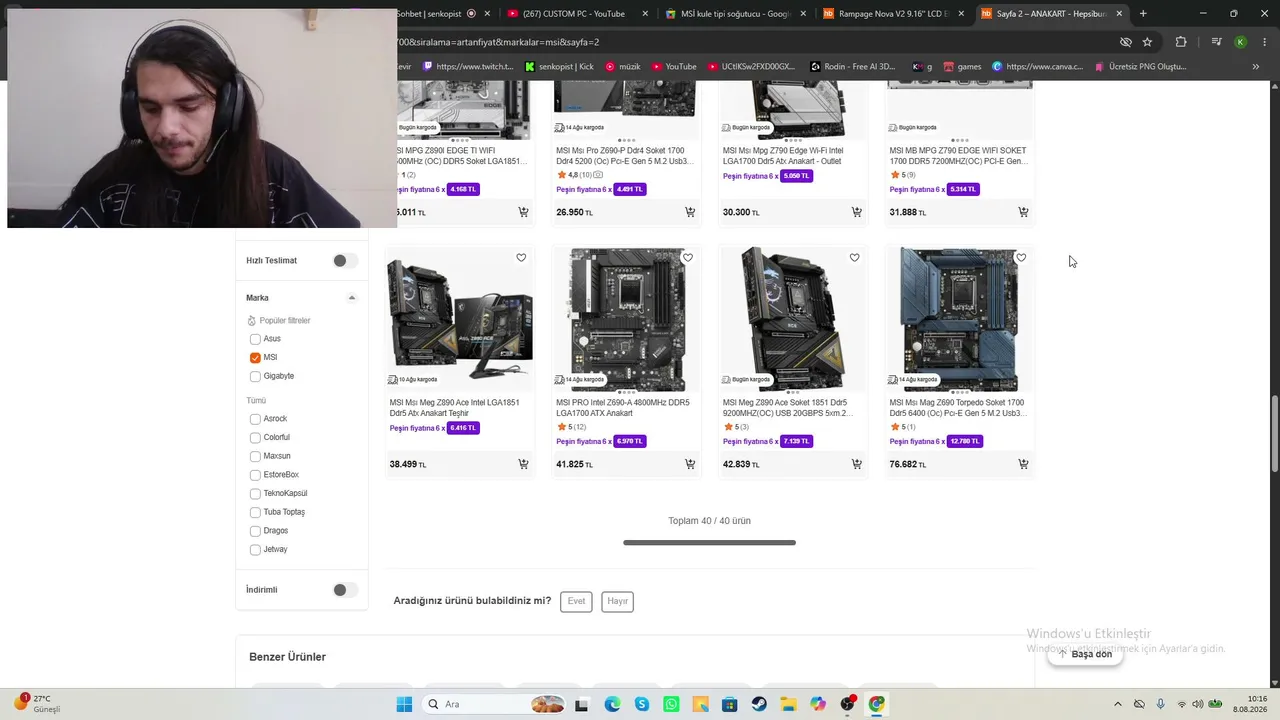
Task: Click the Başa dön back-to-top button
Action: (x=1085, y=654)
